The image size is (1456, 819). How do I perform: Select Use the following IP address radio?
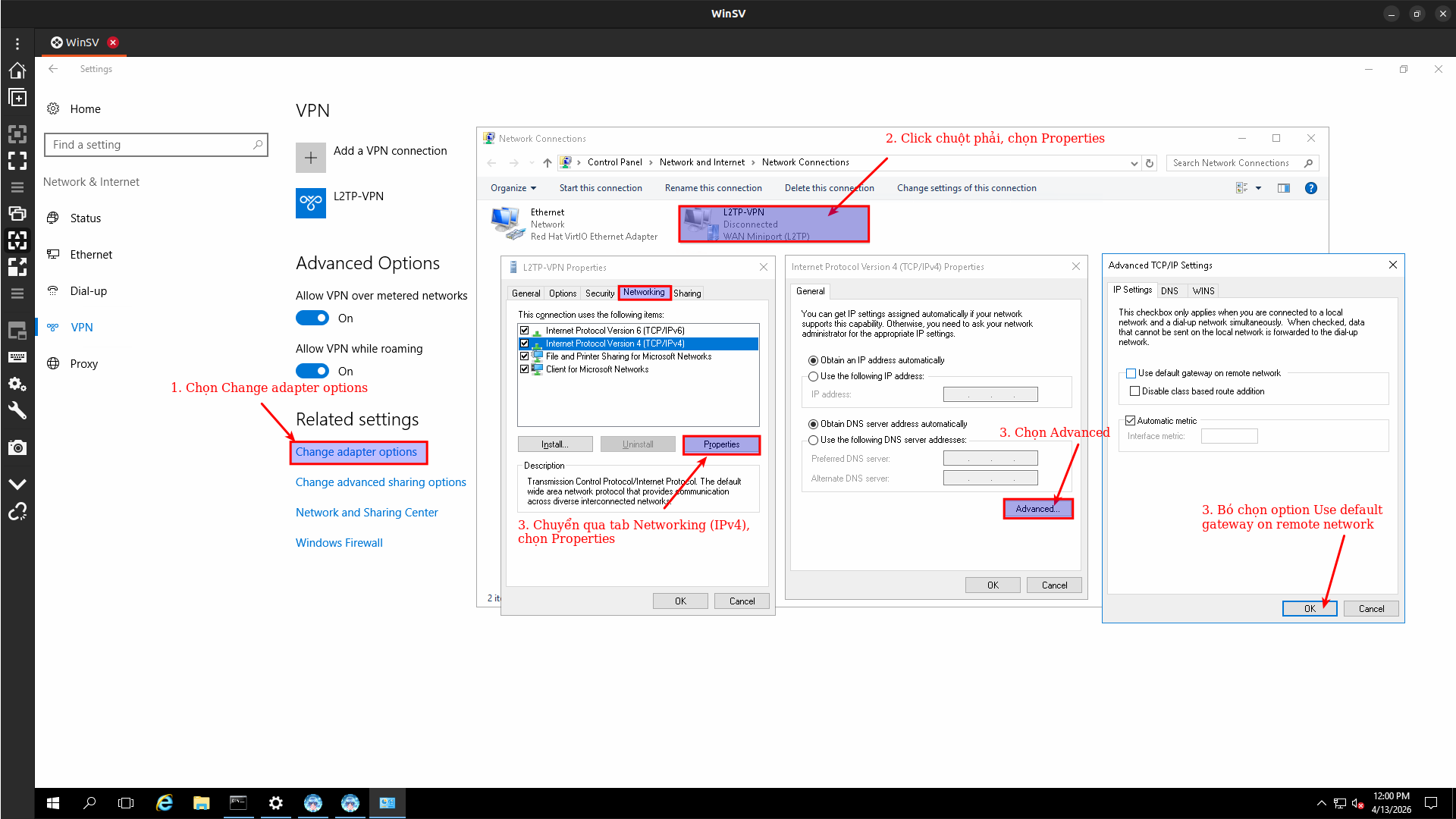(x=814, y=377)
